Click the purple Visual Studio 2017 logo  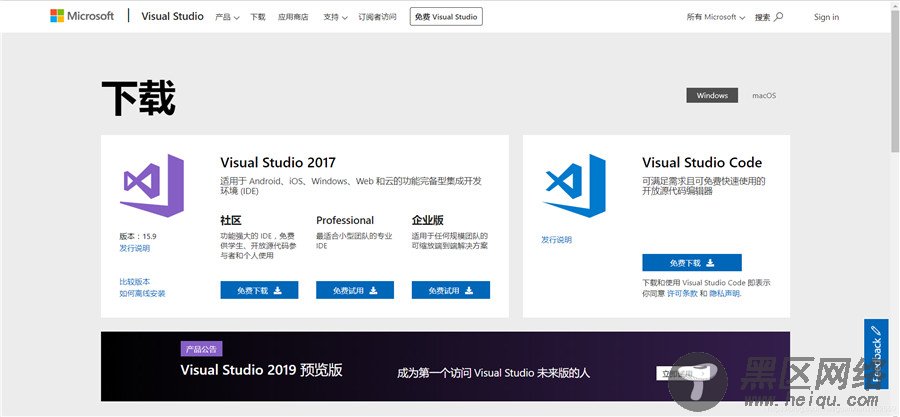(152, 185)
